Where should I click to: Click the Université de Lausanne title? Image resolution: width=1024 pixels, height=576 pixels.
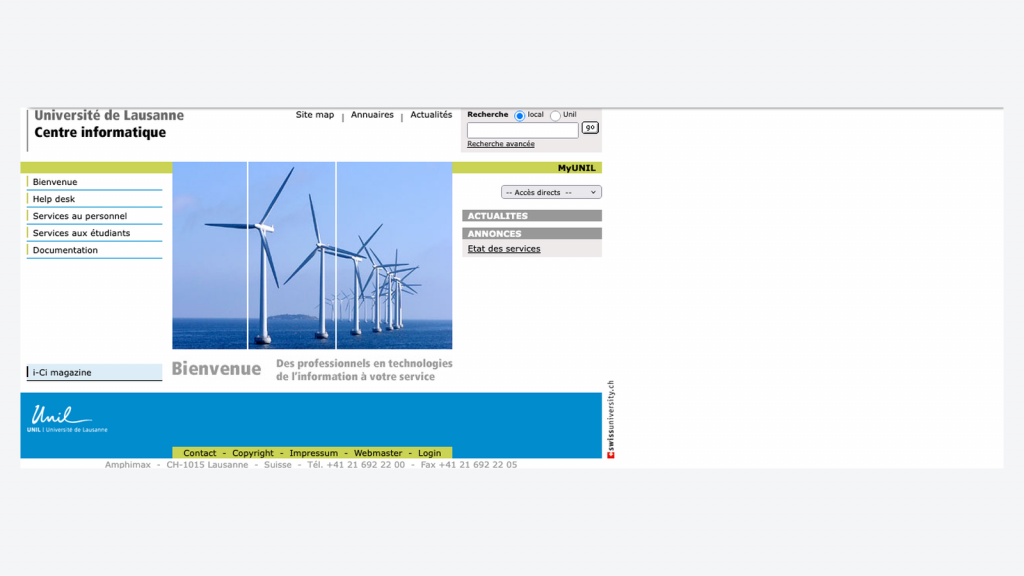(109, 116)
